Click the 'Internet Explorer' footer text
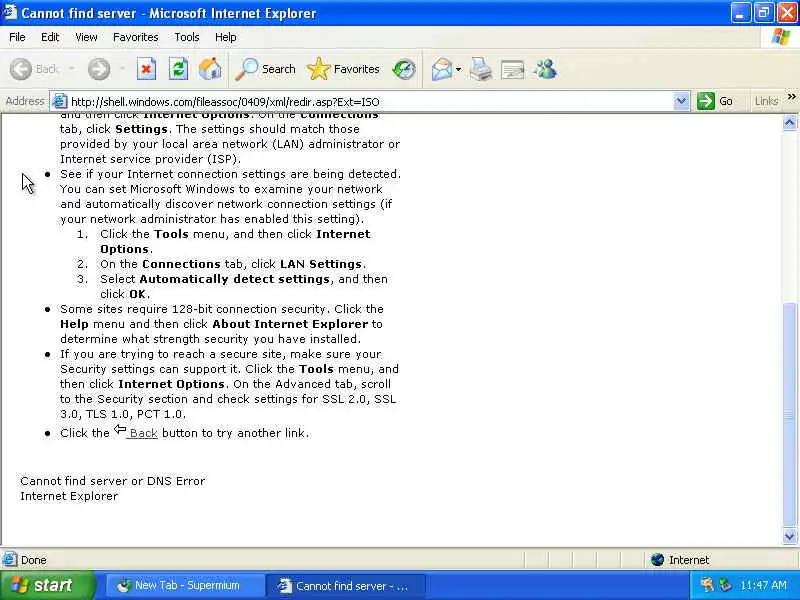This screenshot has height=600, width=800. point(69,496)
